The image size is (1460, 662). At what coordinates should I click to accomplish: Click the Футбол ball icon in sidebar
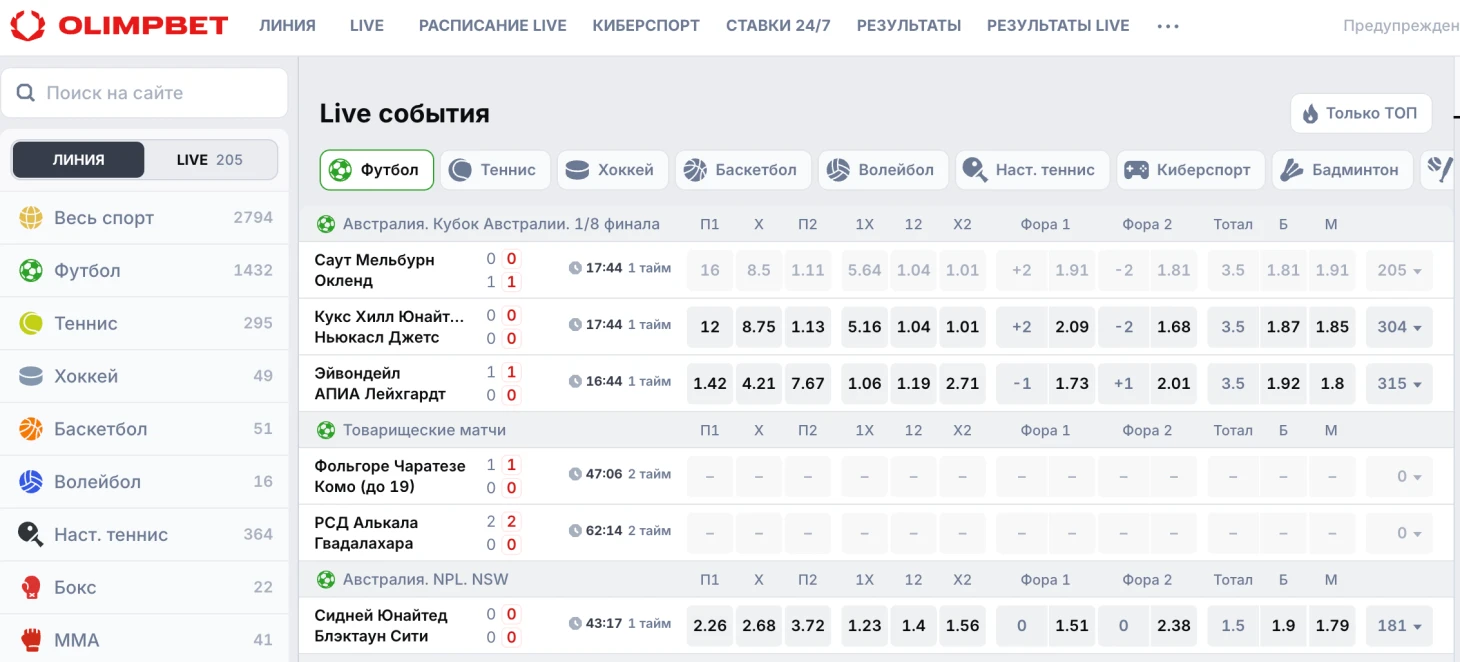[31, 271]
